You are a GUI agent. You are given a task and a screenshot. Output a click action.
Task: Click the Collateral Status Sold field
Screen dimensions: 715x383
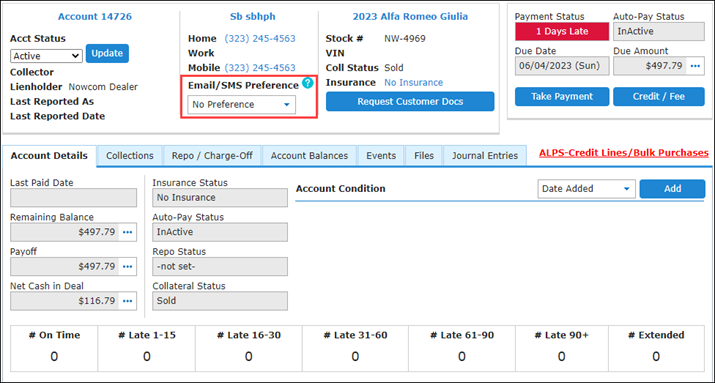click(220, 301)
